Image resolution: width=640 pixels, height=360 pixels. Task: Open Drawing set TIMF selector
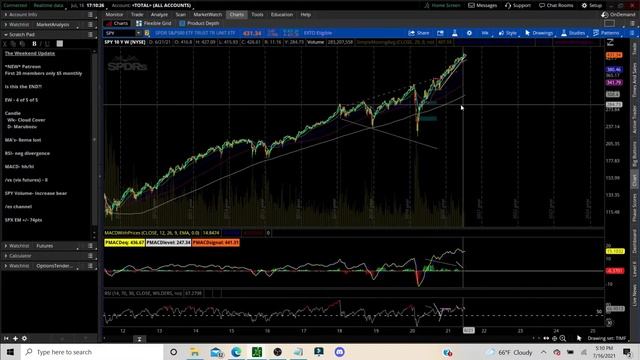[607, 338]
